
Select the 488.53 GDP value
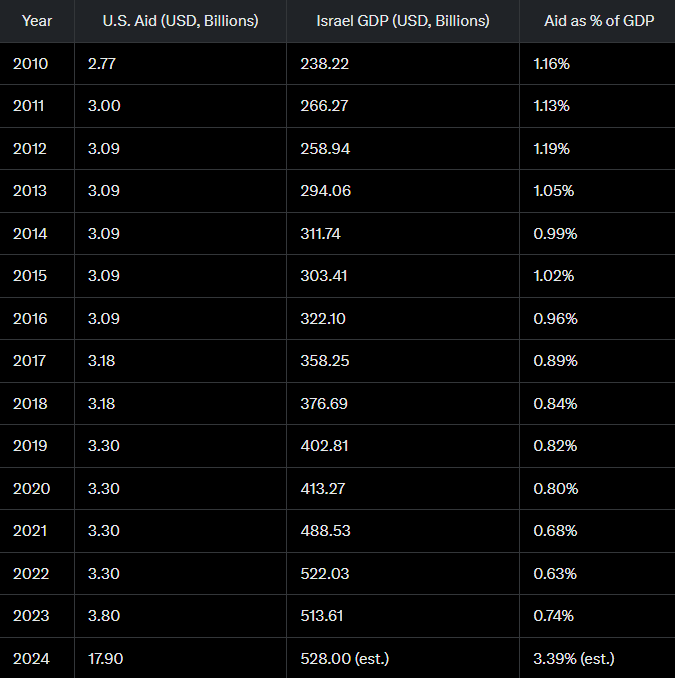click(325, 531)
